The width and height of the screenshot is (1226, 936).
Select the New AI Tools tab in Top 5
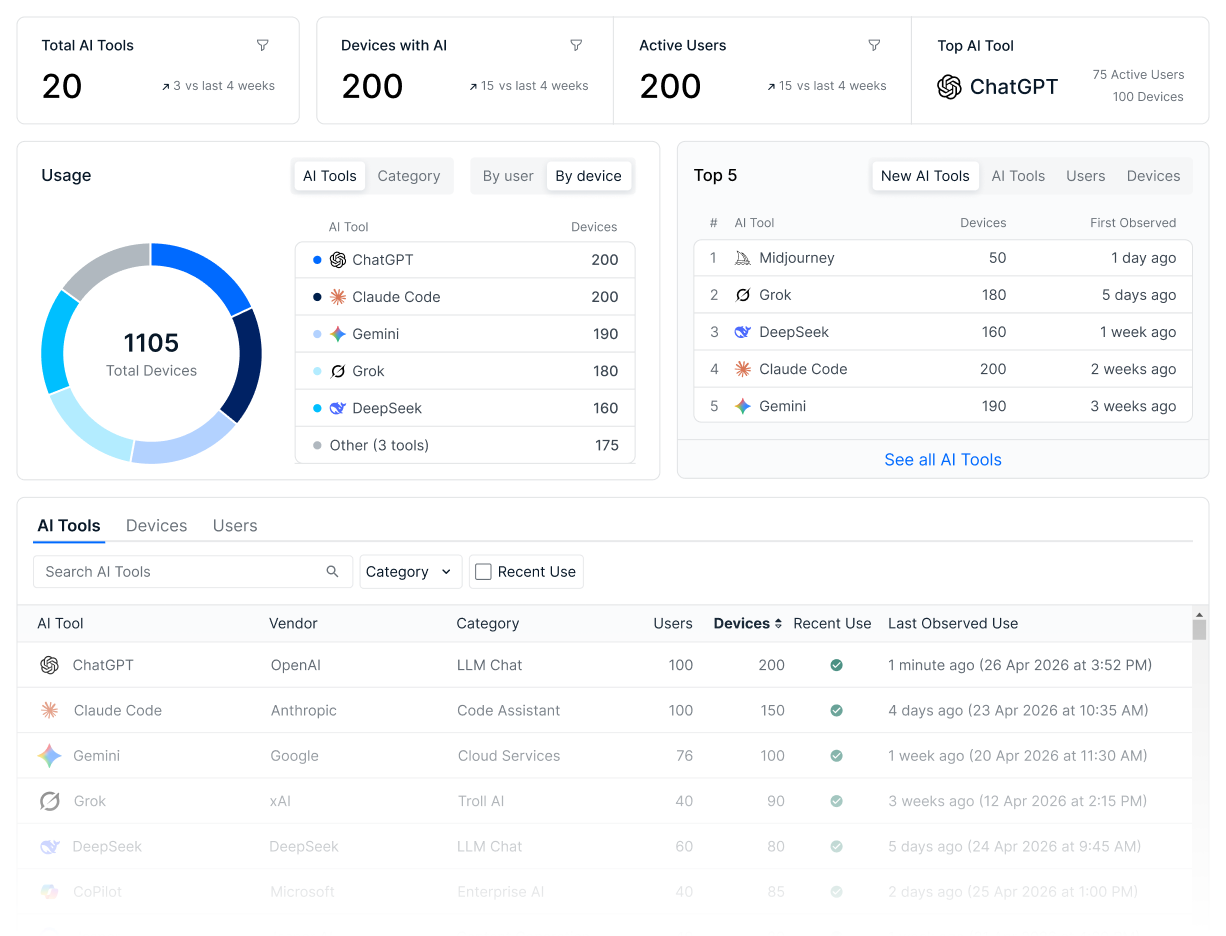[925, 176]
